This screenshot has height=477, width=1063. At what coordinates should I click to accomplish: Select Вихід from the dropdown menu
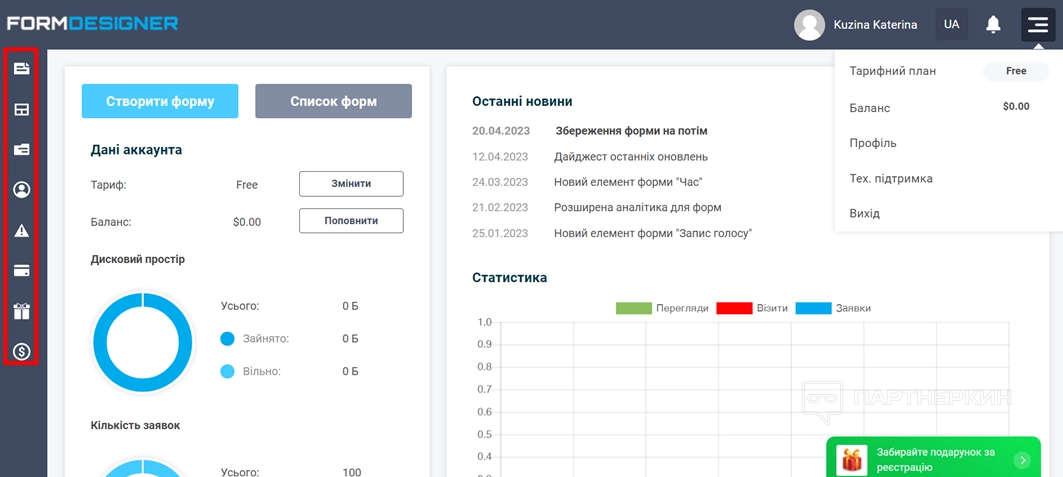click(x=865, y=213)
